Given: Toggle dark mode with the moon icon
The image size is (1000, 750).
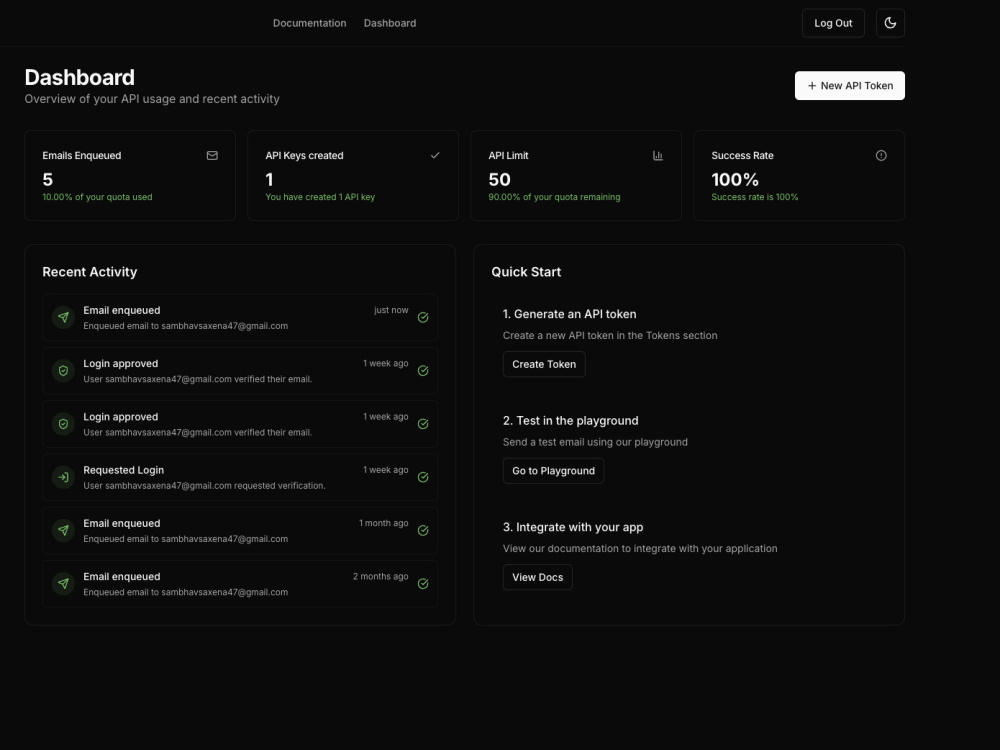Looking at the screenshot, I should pyautogui.click(x=890, y=23).
